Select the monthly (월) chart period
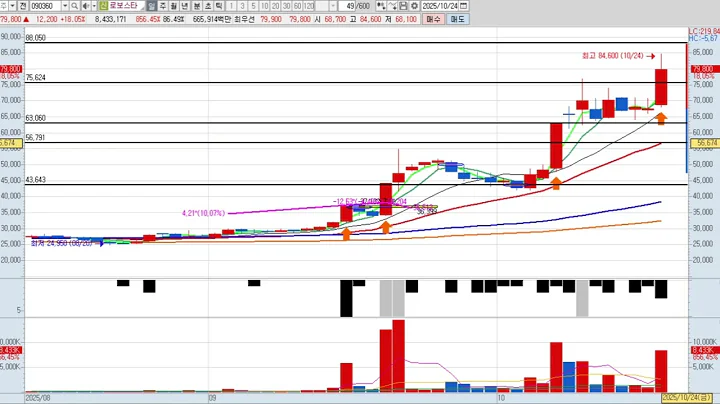 pos(174,6)
